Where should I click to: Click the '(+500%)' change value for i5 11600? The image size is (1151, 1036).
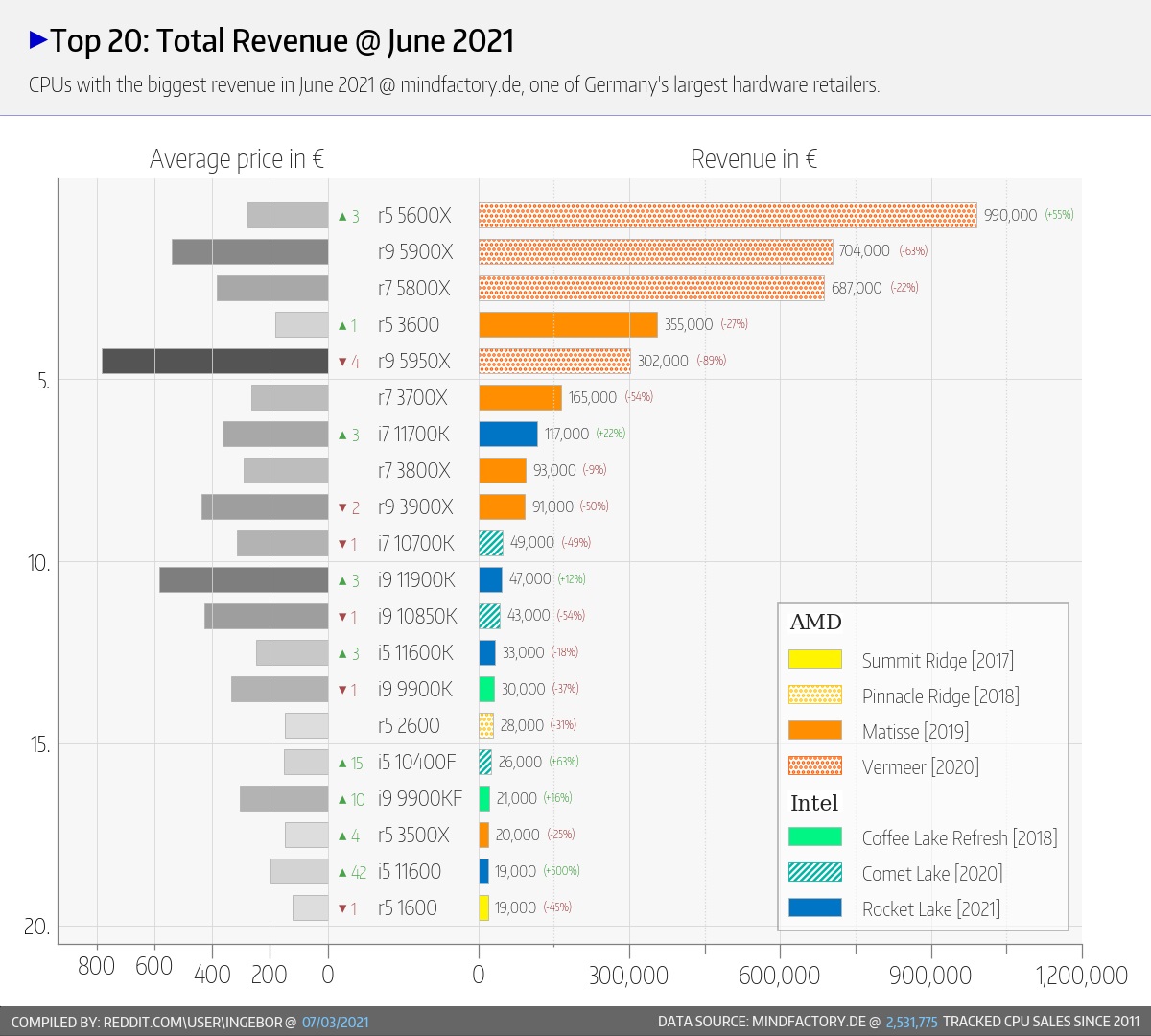561,871
